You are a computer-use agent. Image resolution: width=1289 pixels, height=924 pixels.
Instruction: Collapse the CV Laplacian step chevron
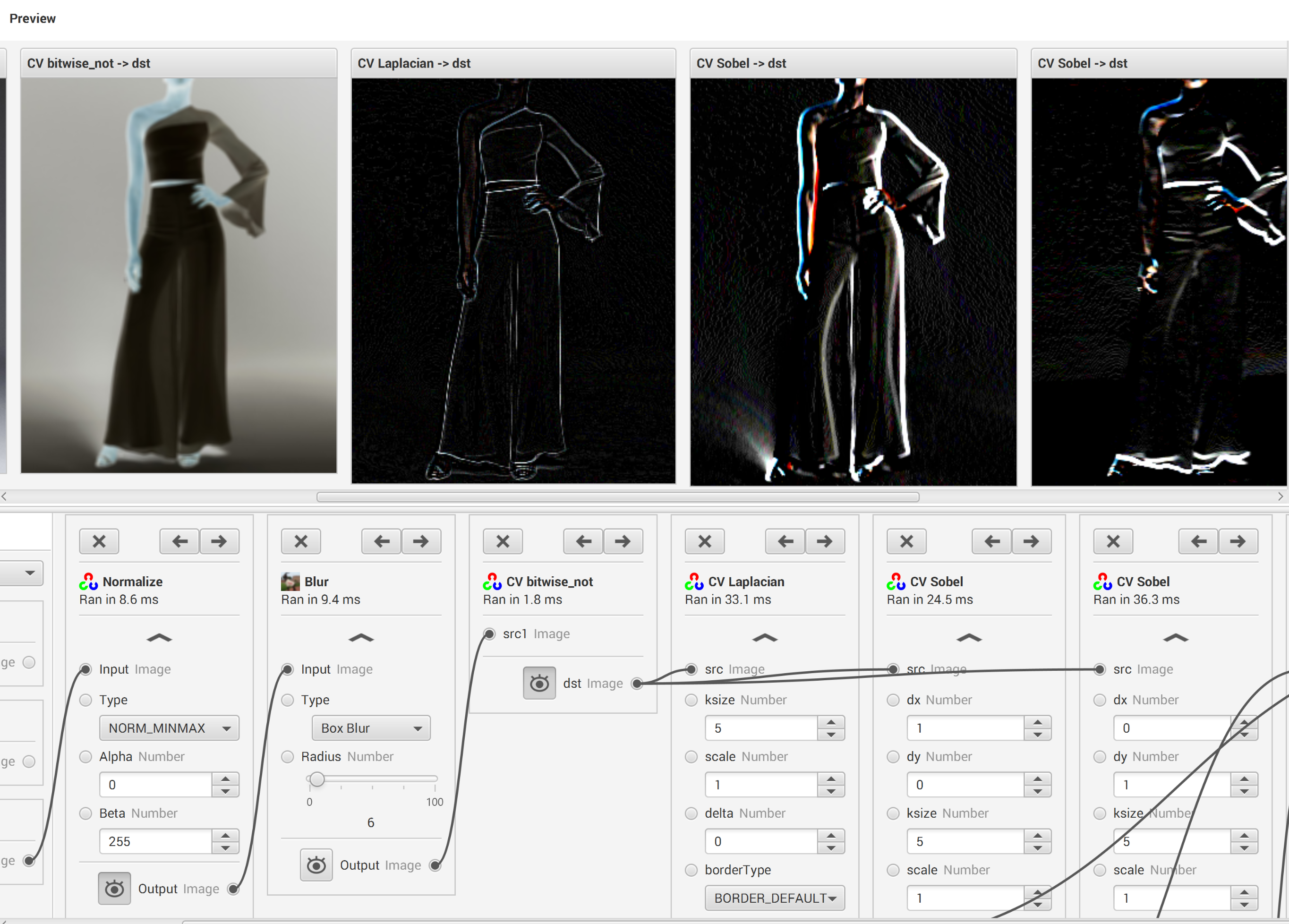[x=764, y=638]
